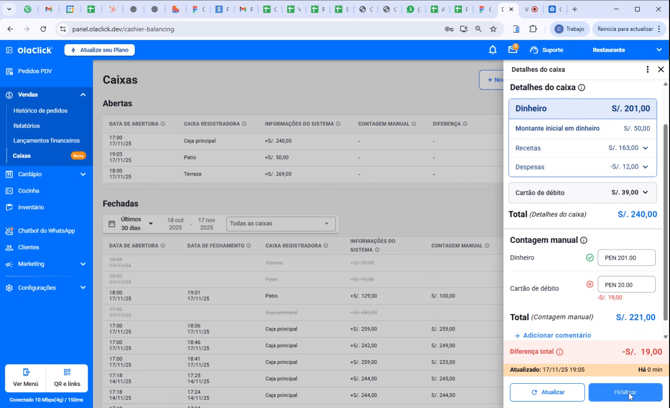Open a new browser tab
Screen dimensions: 670x408
(574, 9)
